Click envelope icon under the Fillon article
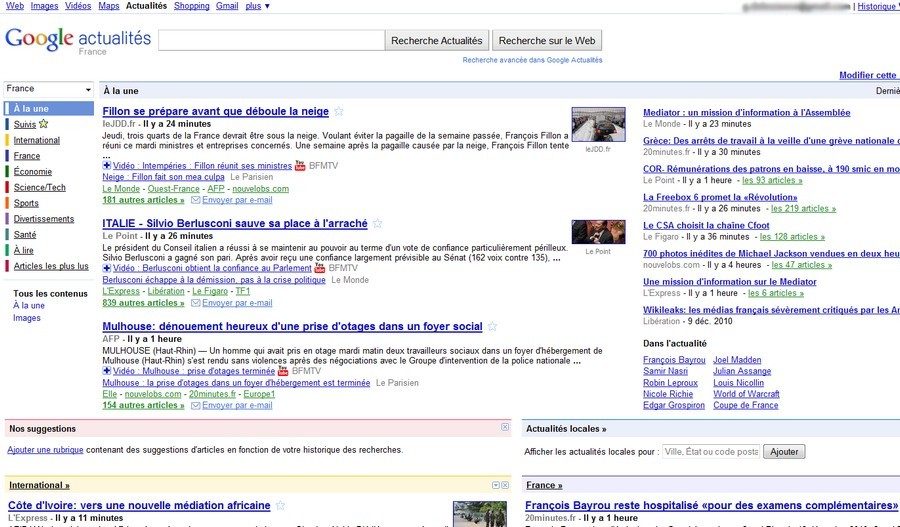The width and height of the screenshot is (900, 527). click(x=196, y=200)
